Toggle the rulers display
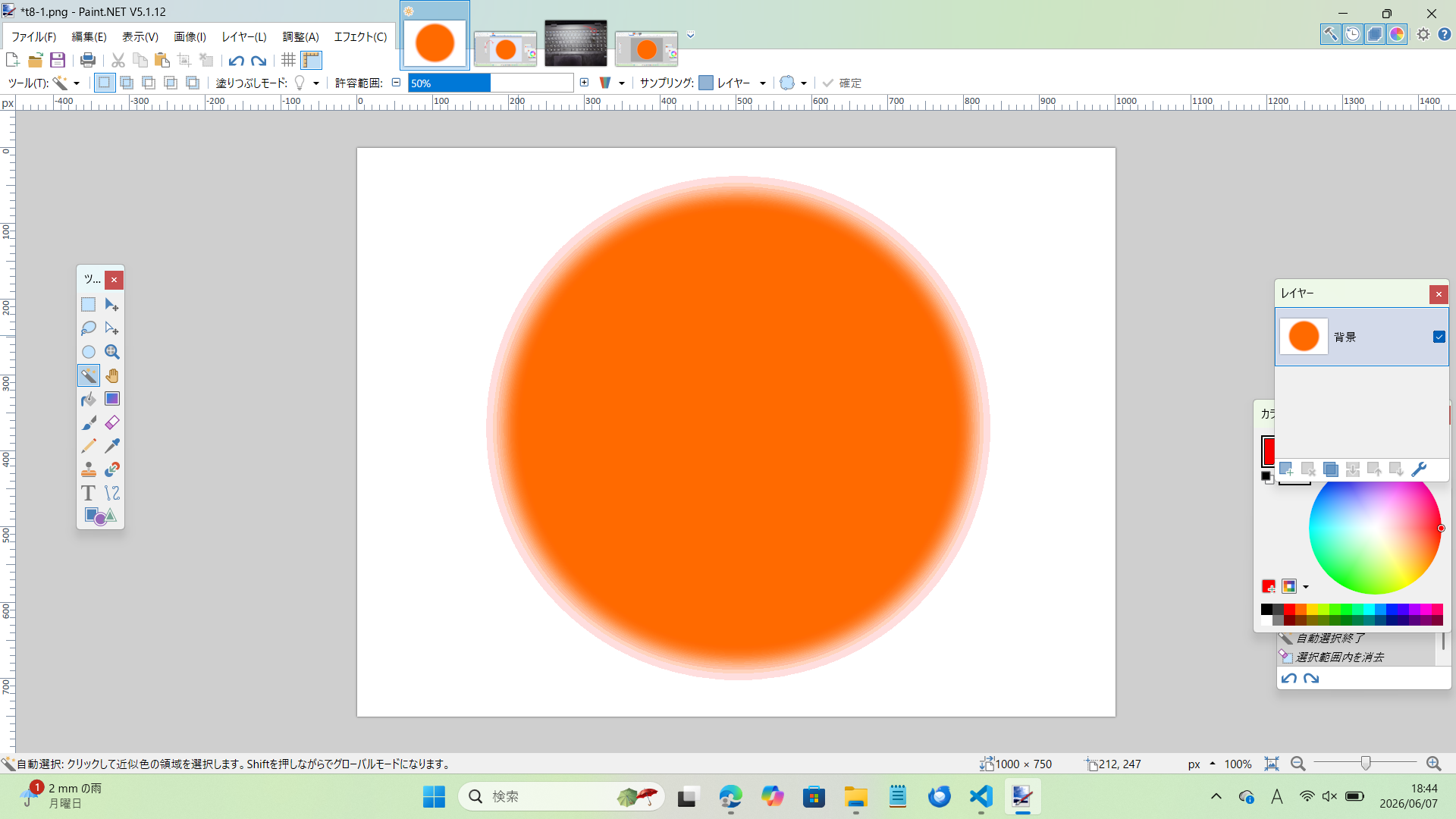Viewport: 1456px width, 819px height. (311, 60)
